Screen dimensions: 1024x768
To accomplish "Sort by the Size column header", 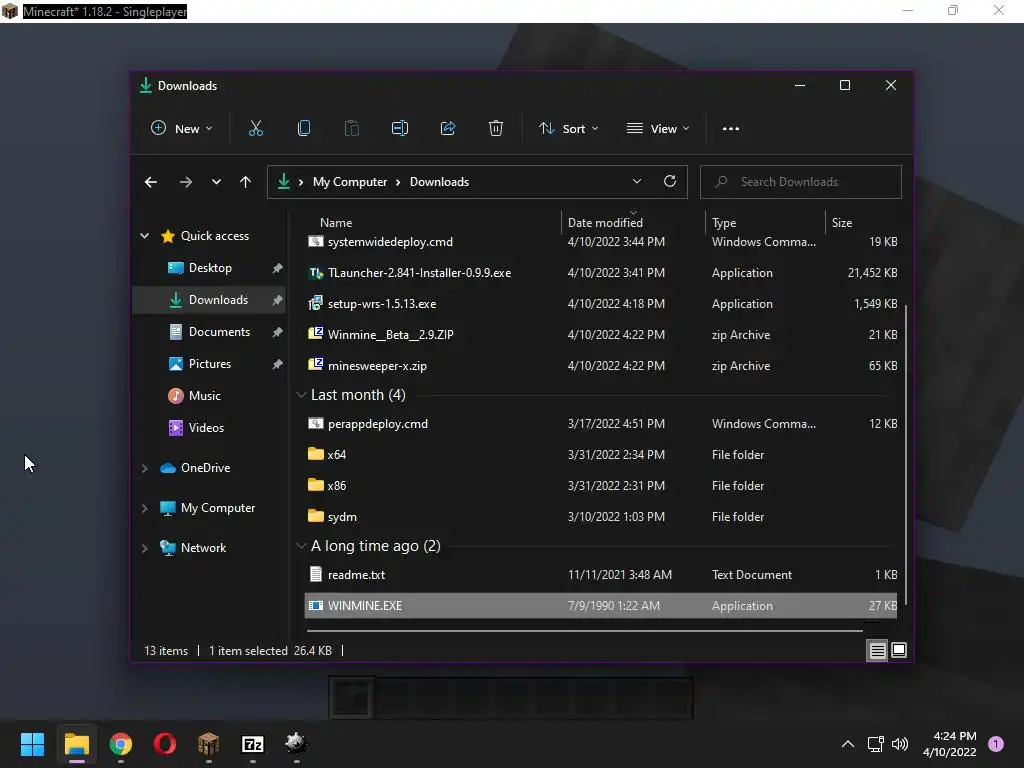I will coord(842,223).
